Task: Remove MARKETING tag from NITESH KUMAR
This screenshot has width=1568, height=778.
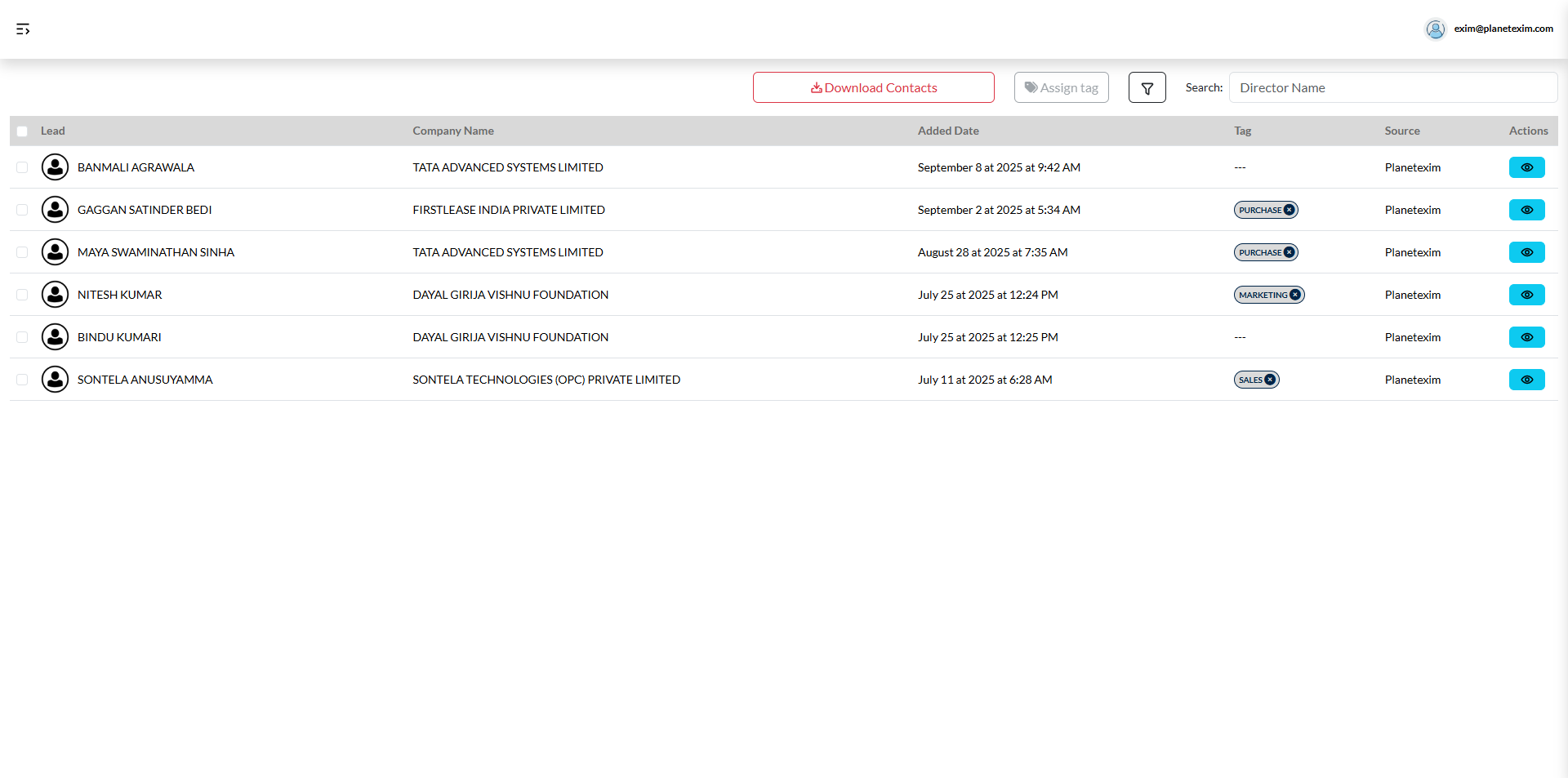Action: pos(1295,295)
